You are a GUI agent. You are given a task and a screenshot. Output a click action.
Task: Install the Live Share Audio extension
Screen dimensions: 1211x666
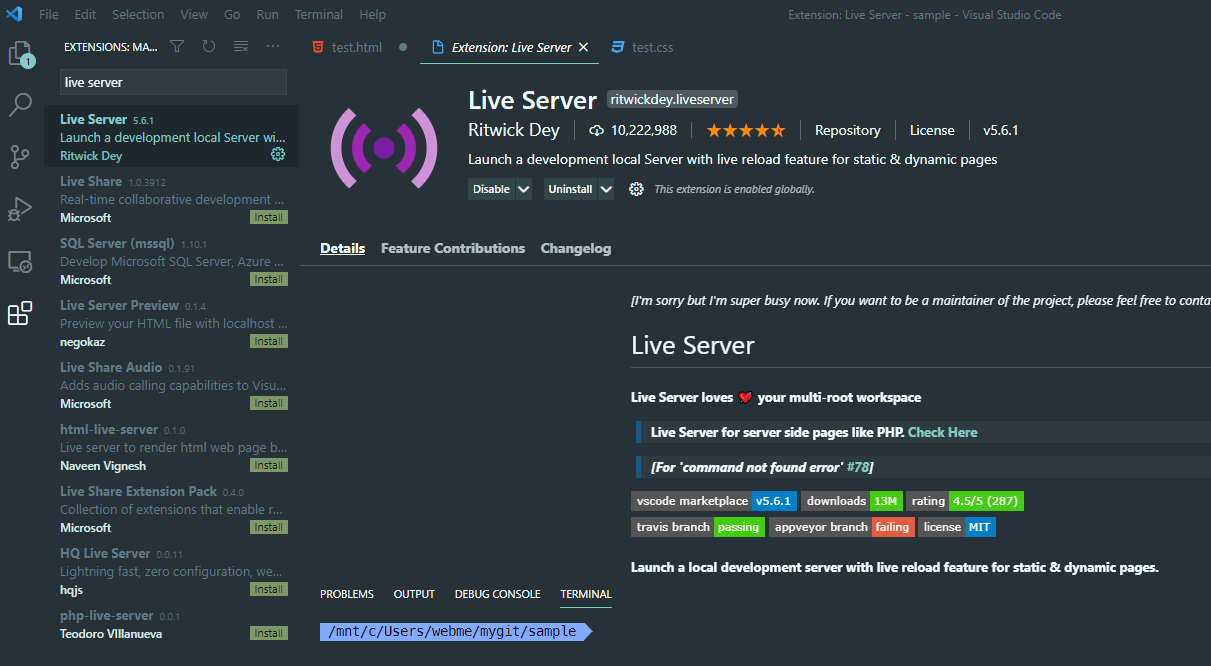[x=268, y=403]
